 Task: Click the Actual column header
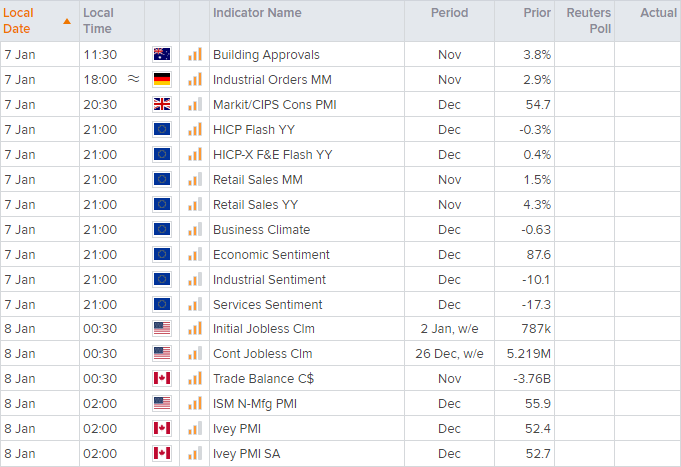[658, 13]
